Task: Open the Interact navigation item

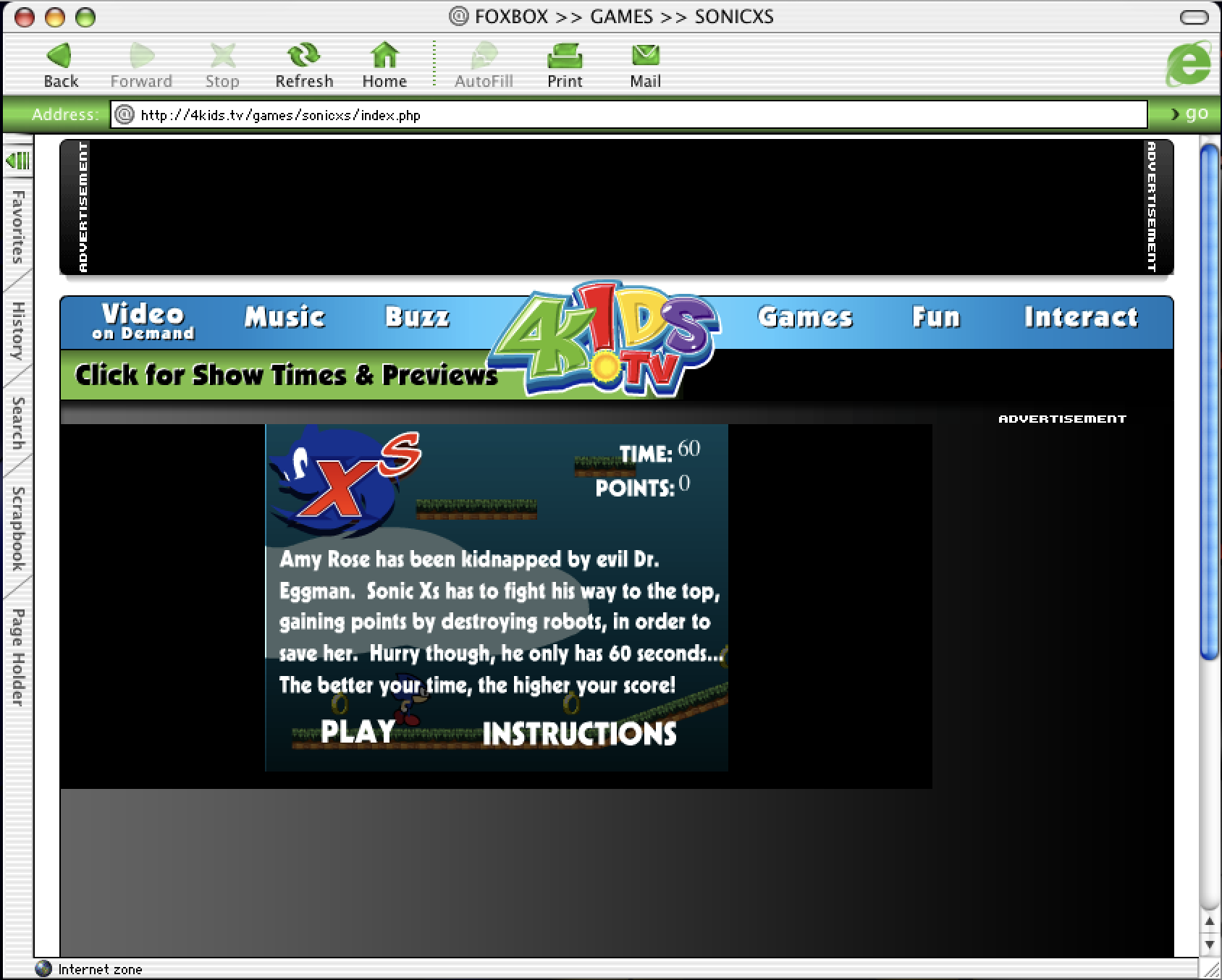Action: pos(1082,317)
